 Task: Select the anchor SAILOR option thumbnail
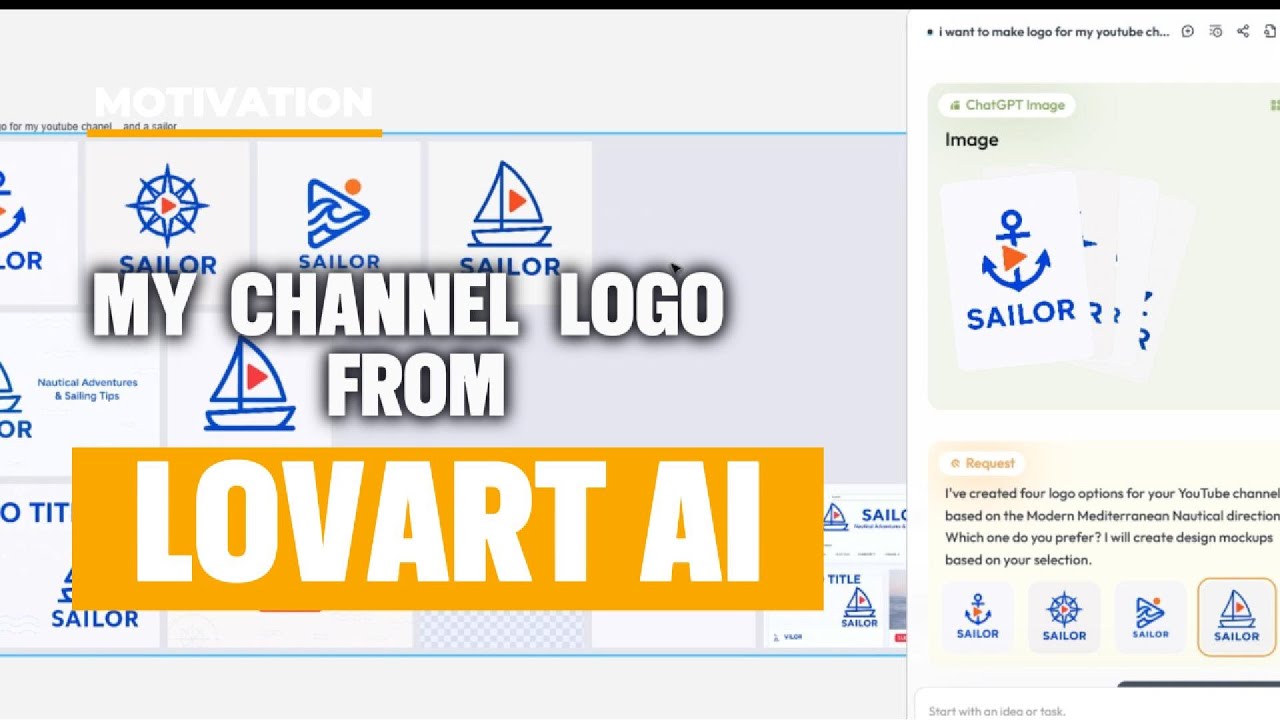[x=978, y=618]
